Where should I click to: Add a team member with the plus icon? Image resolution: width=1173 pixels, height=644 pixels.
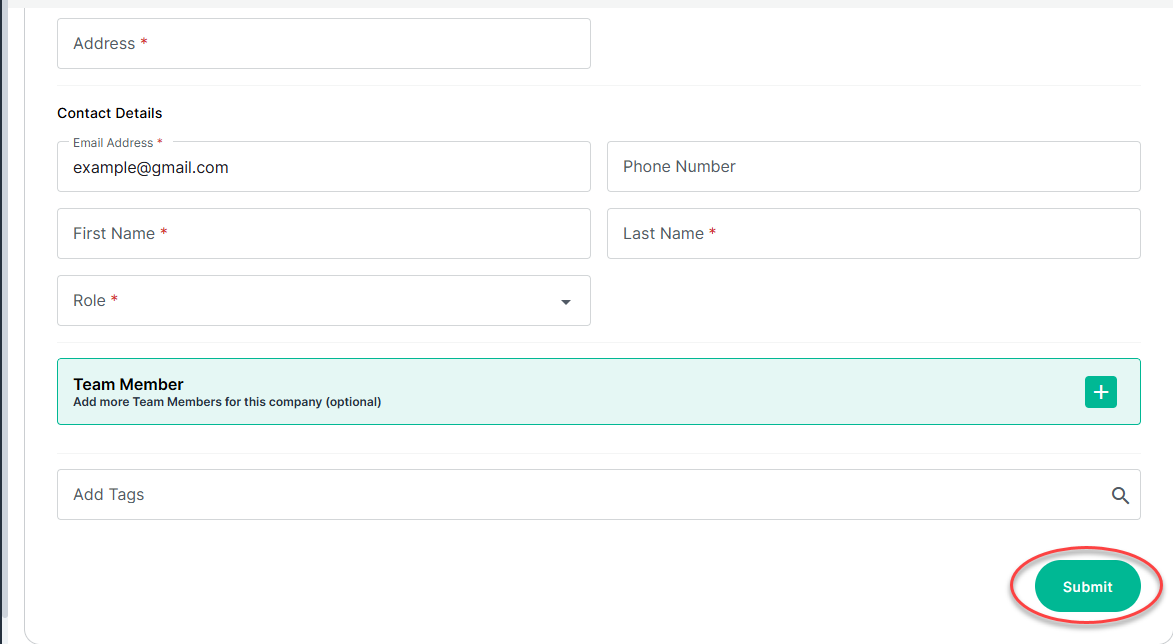(x=1100, y=392)
